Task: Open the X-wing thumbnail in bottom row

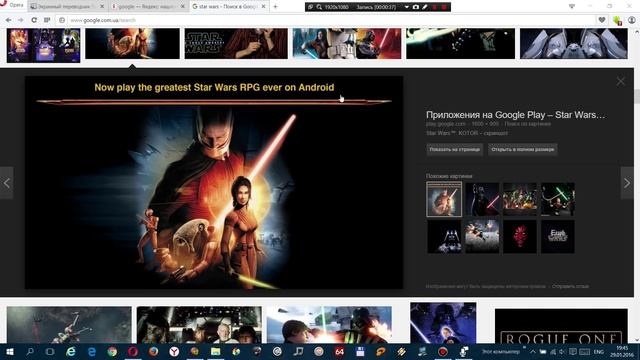Action: pos(69,325)
